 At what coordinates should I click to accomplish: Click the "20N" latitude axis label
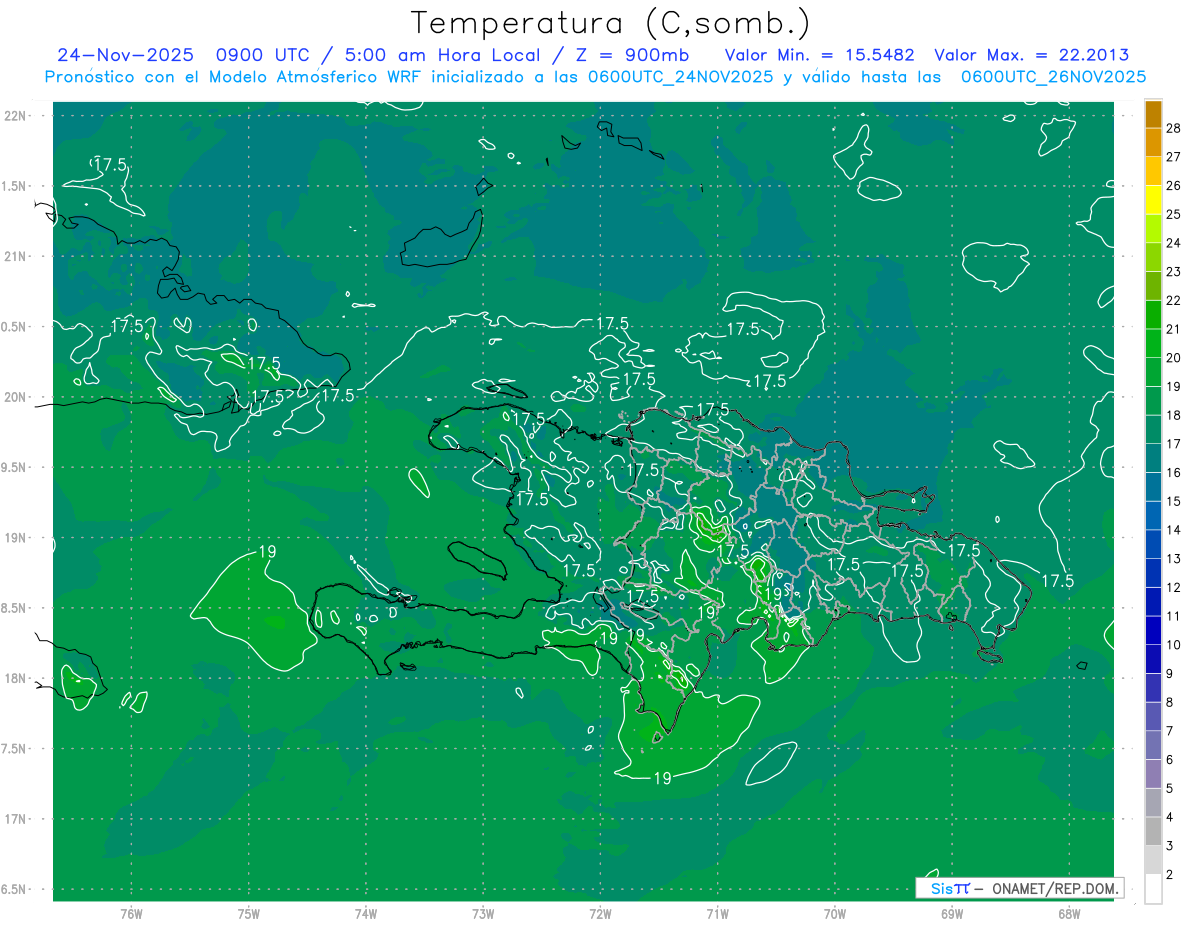pyautogui.click(x=15, y=397)
